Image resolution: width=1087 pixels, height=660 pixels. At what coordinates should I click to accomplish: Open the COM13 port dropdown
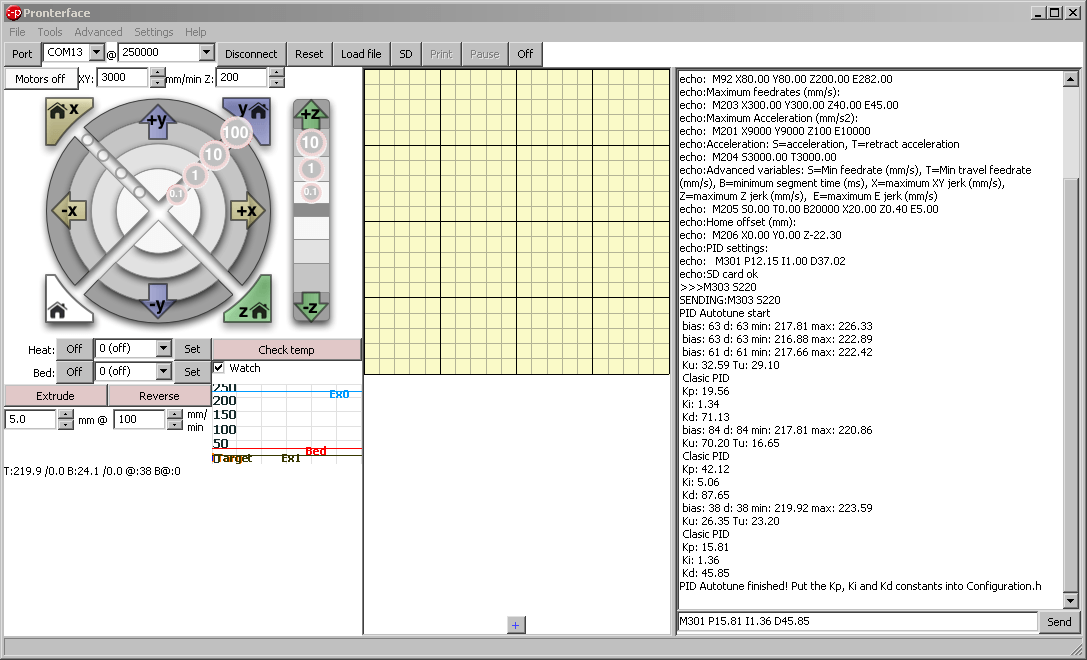click(x=93, y=53)
